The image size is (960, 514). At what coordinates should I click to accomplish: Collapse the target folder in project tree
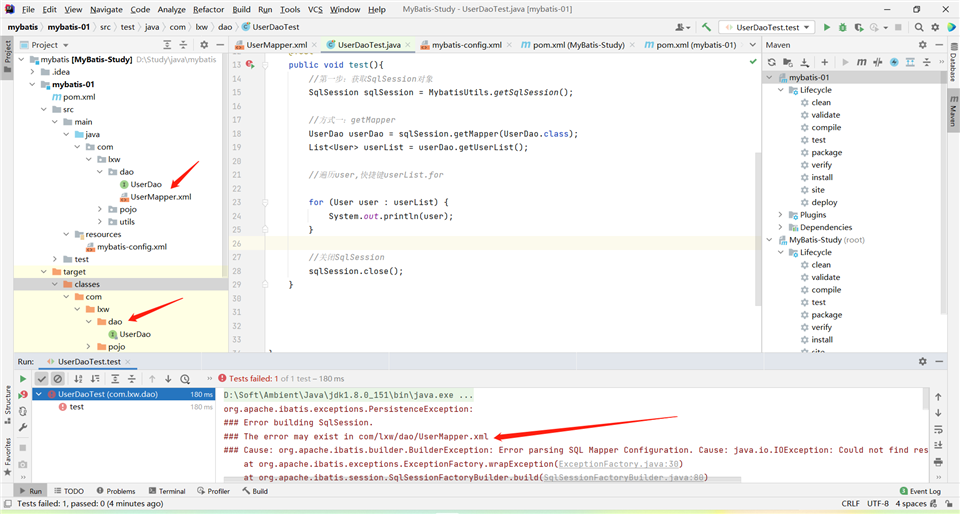tap(44, 272)
